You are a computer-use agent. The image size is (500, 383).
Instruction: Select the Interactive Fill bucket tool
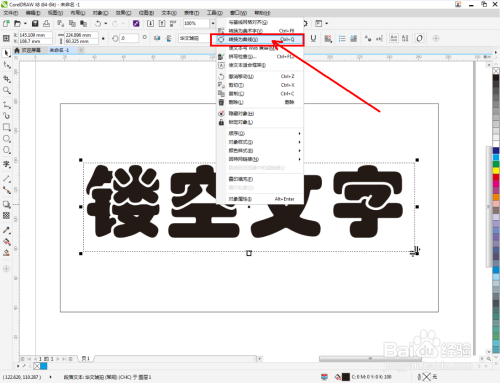6,242
